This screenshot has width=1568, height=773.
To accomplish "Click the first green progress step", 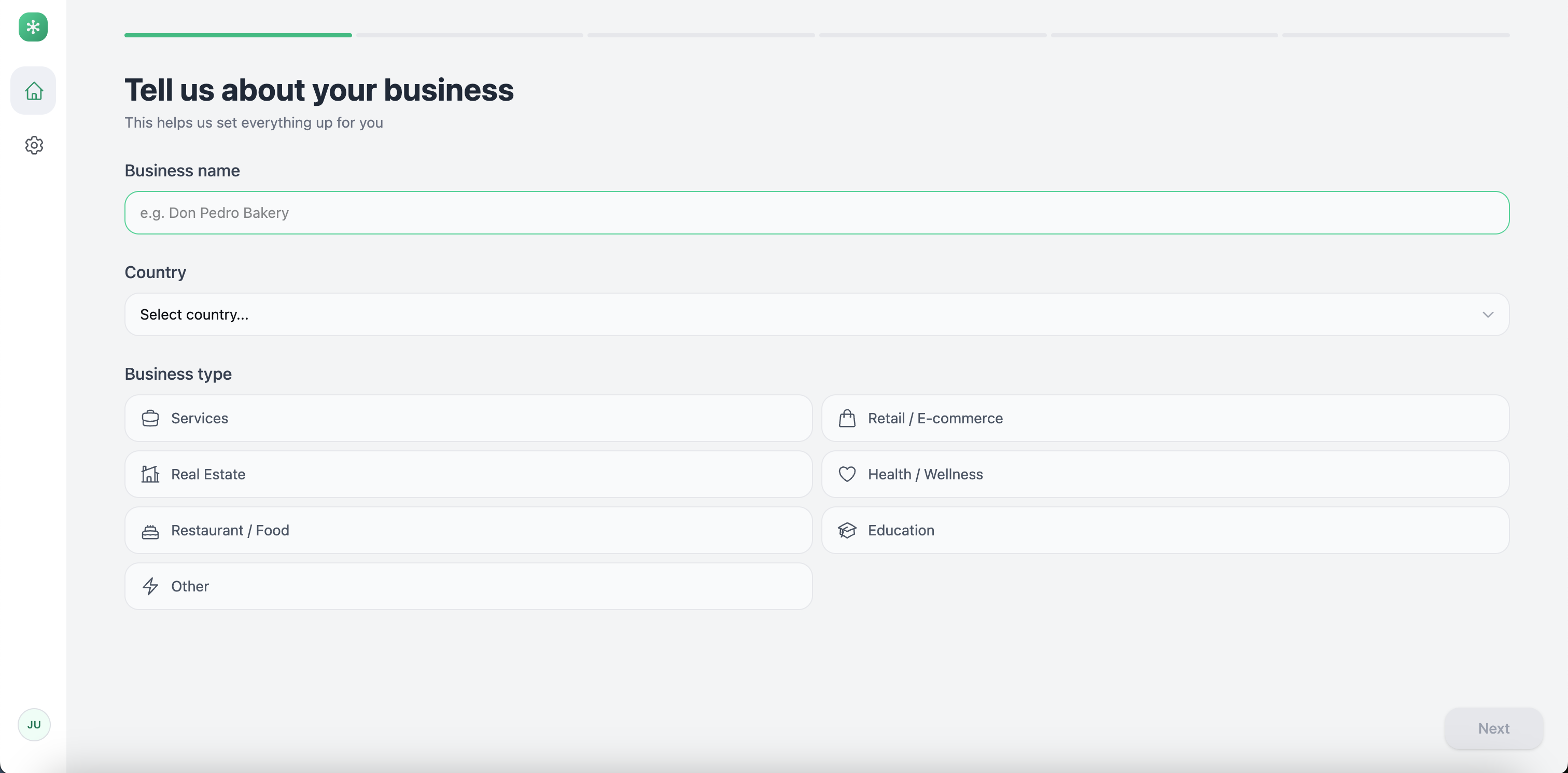I will click(x=238, y=35).
